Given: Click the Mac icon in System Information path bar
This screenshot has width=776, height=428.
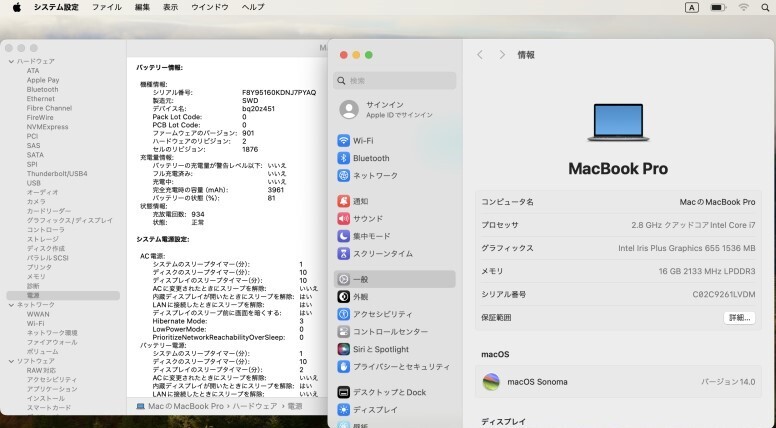Looking at the screenshot, I should tap(141, 406).
